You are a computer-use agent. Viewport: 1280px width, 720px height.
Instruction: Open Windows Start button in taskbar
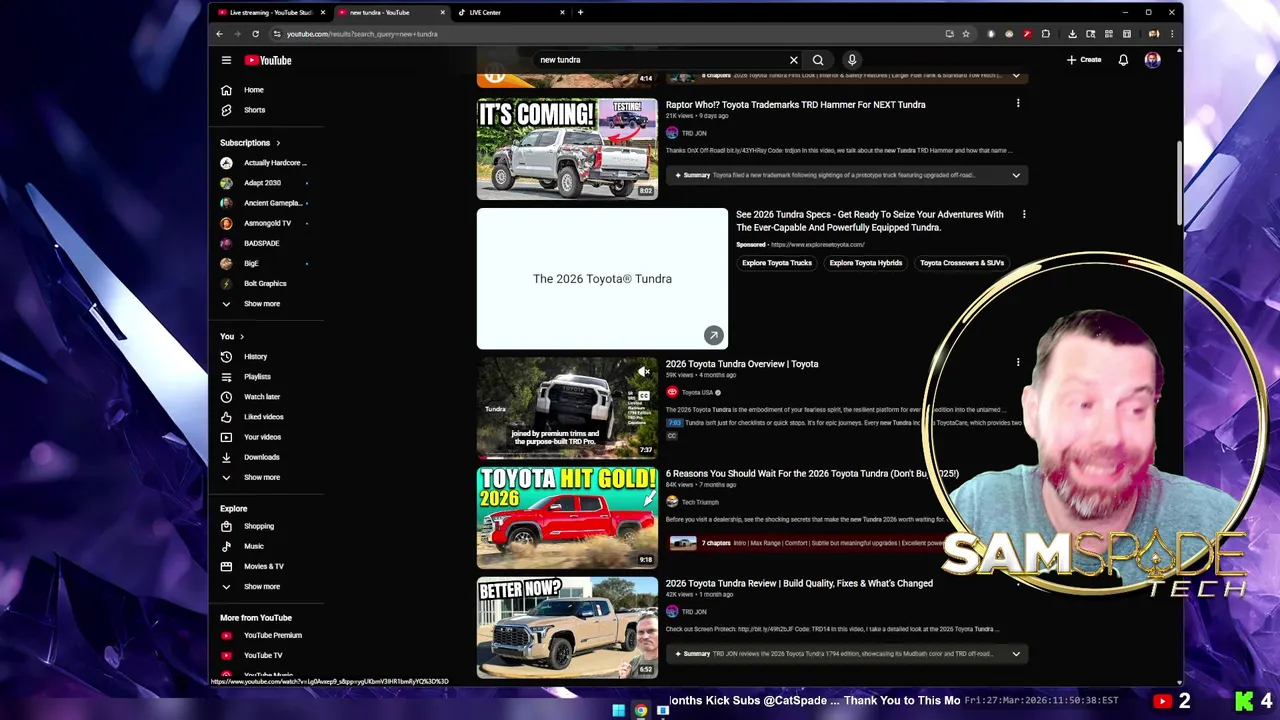pyautogui.click(x=618, y=710)
